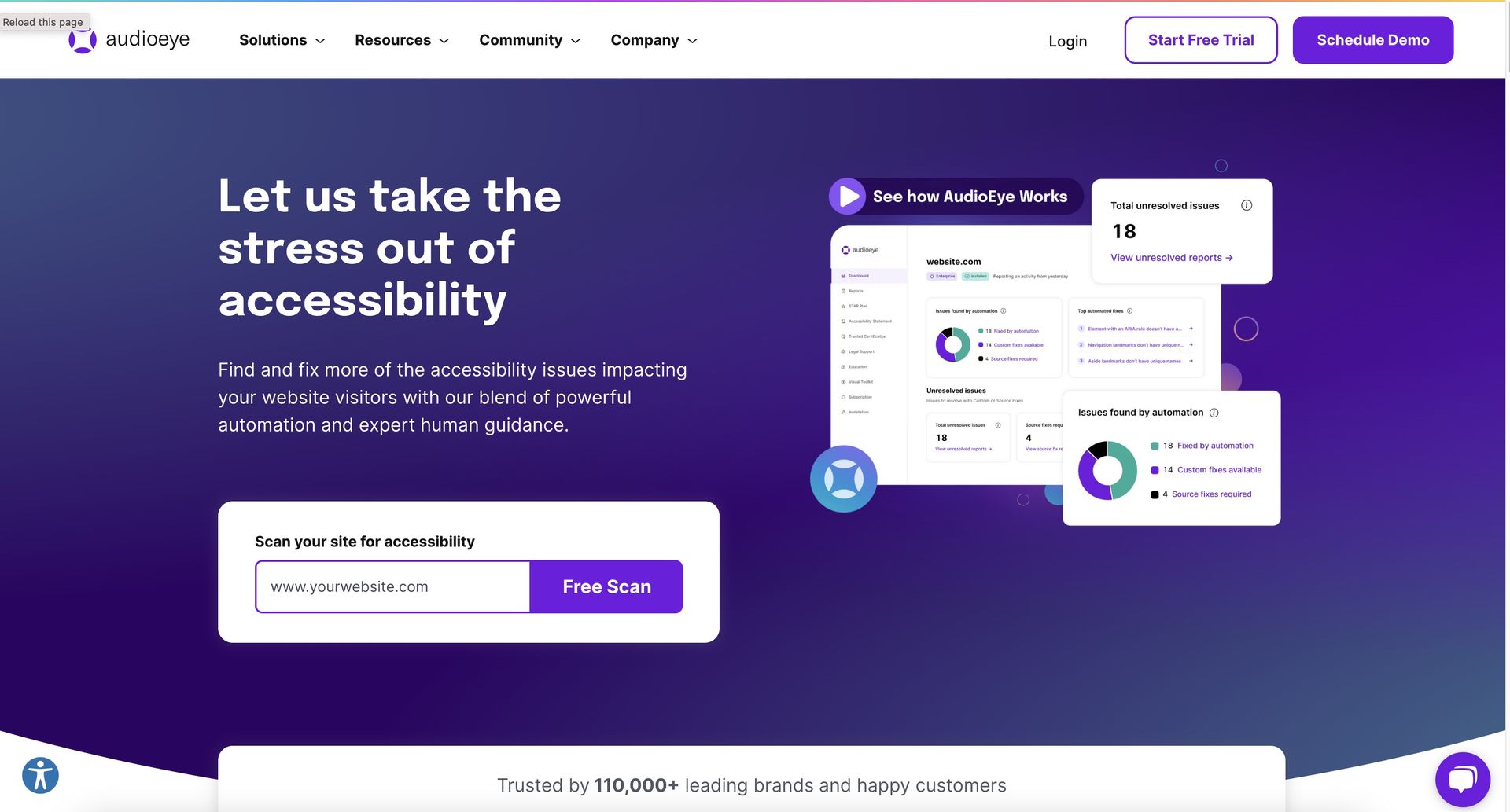Click the AudioEye logo in the header
The image size is (1510, 812).
coord(130,39)
